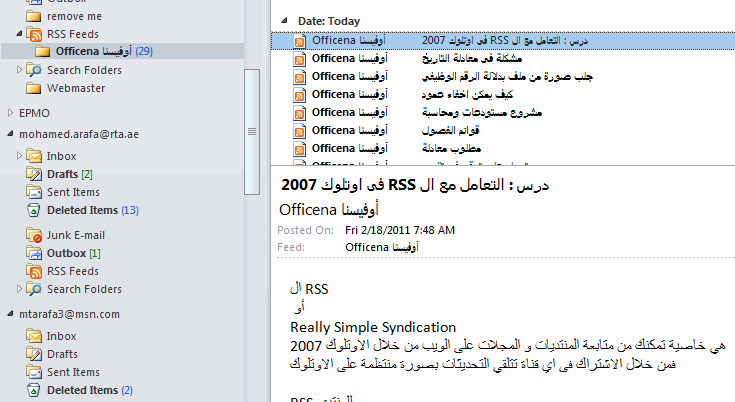Click the upper Search Folders magnifier icon

click(34, 70)
